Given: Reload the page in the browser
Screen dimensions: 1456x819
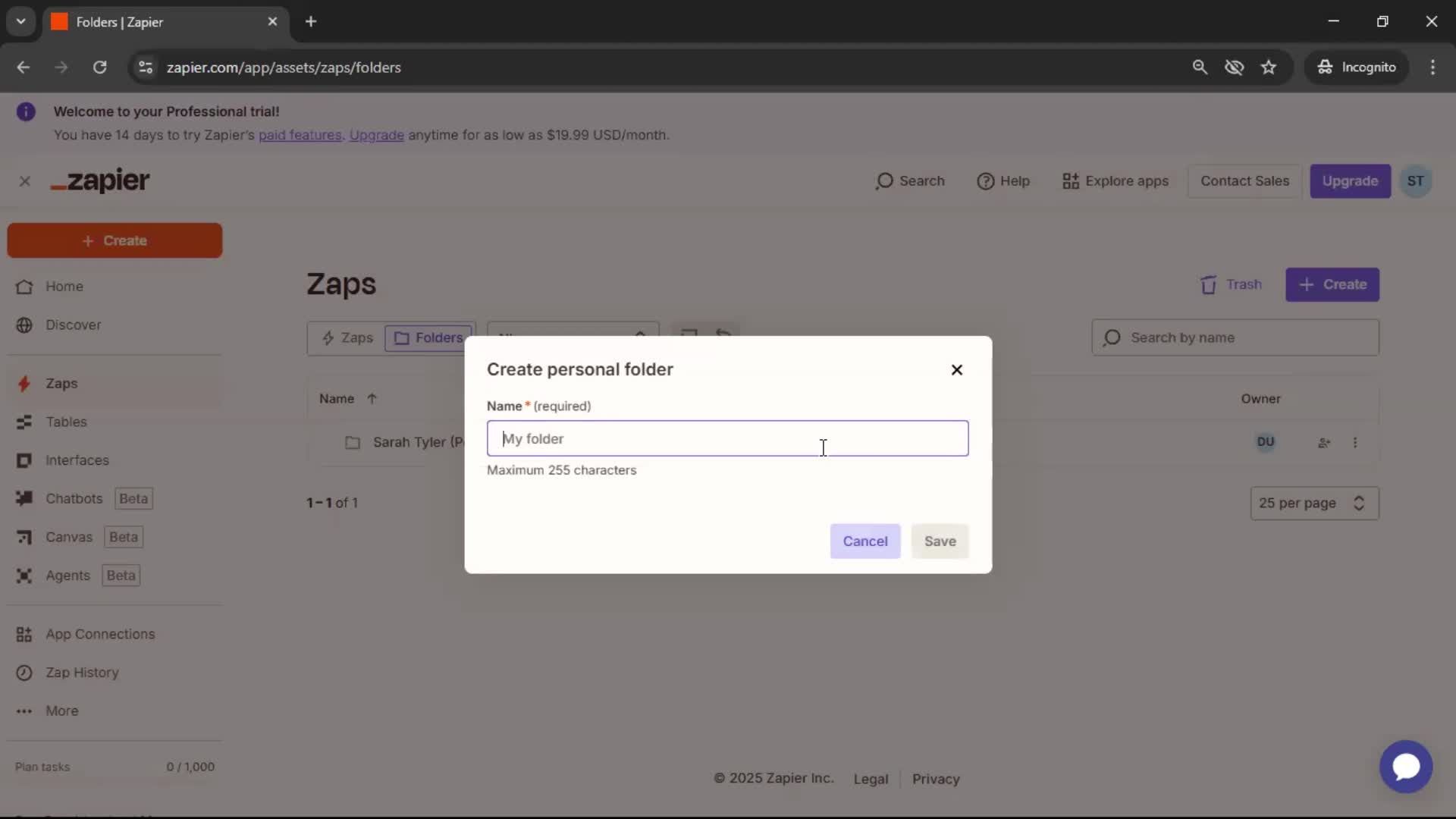Looking at the screenshot, I should click(x=99, y=67).
